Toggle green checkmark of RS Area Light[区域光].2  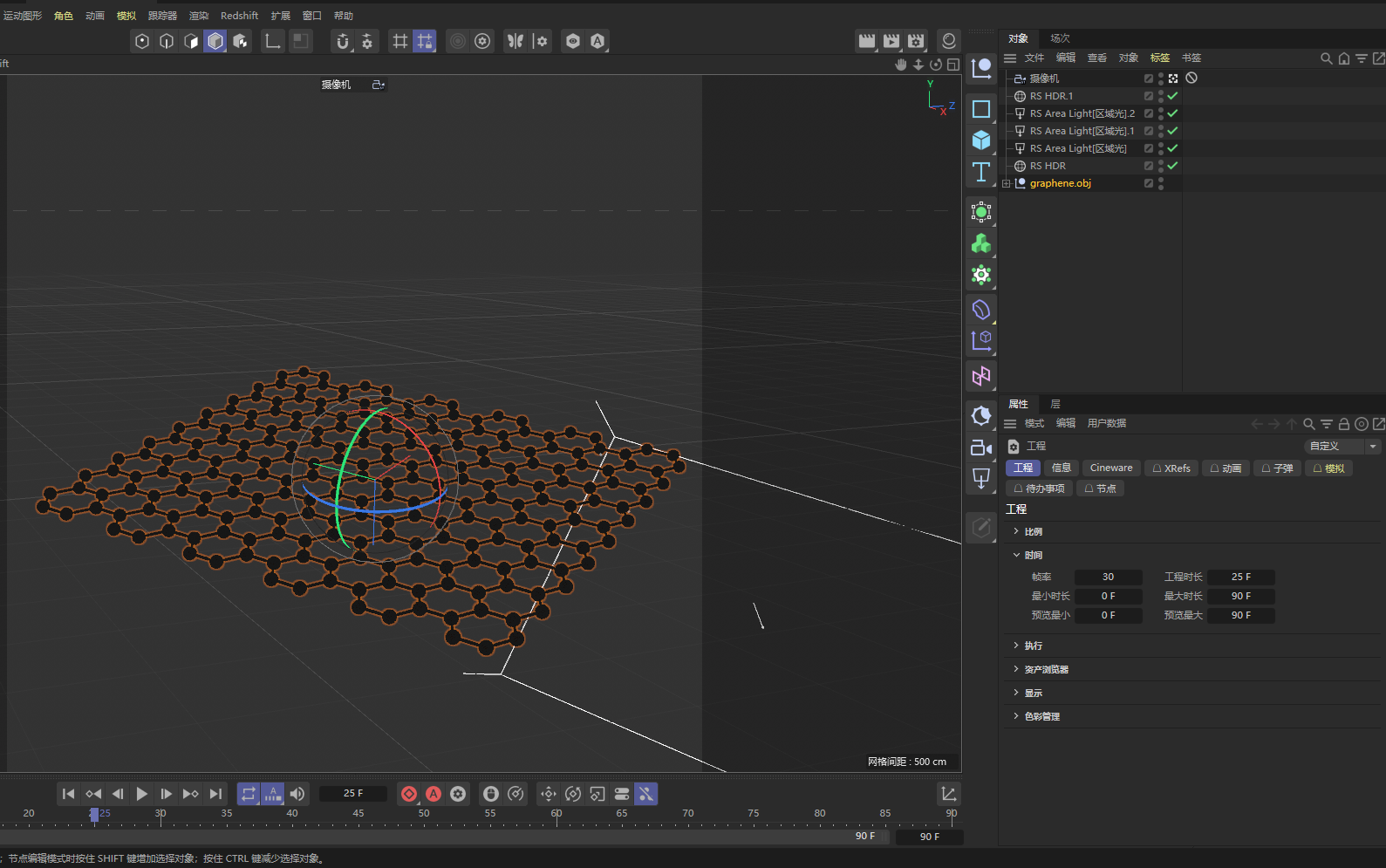[1173, 113]
